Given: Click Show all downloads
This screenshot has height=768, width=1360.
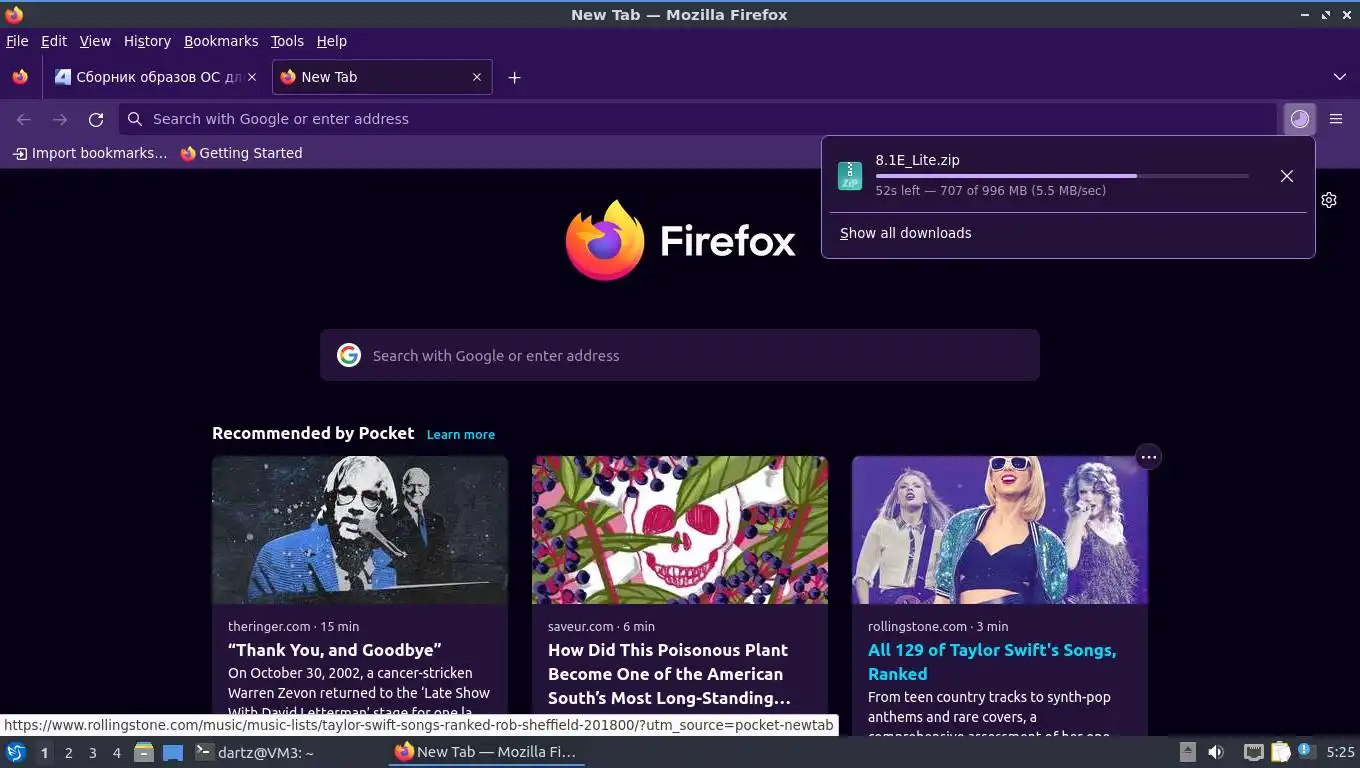Looking at the screenshot, I should 906,233.
